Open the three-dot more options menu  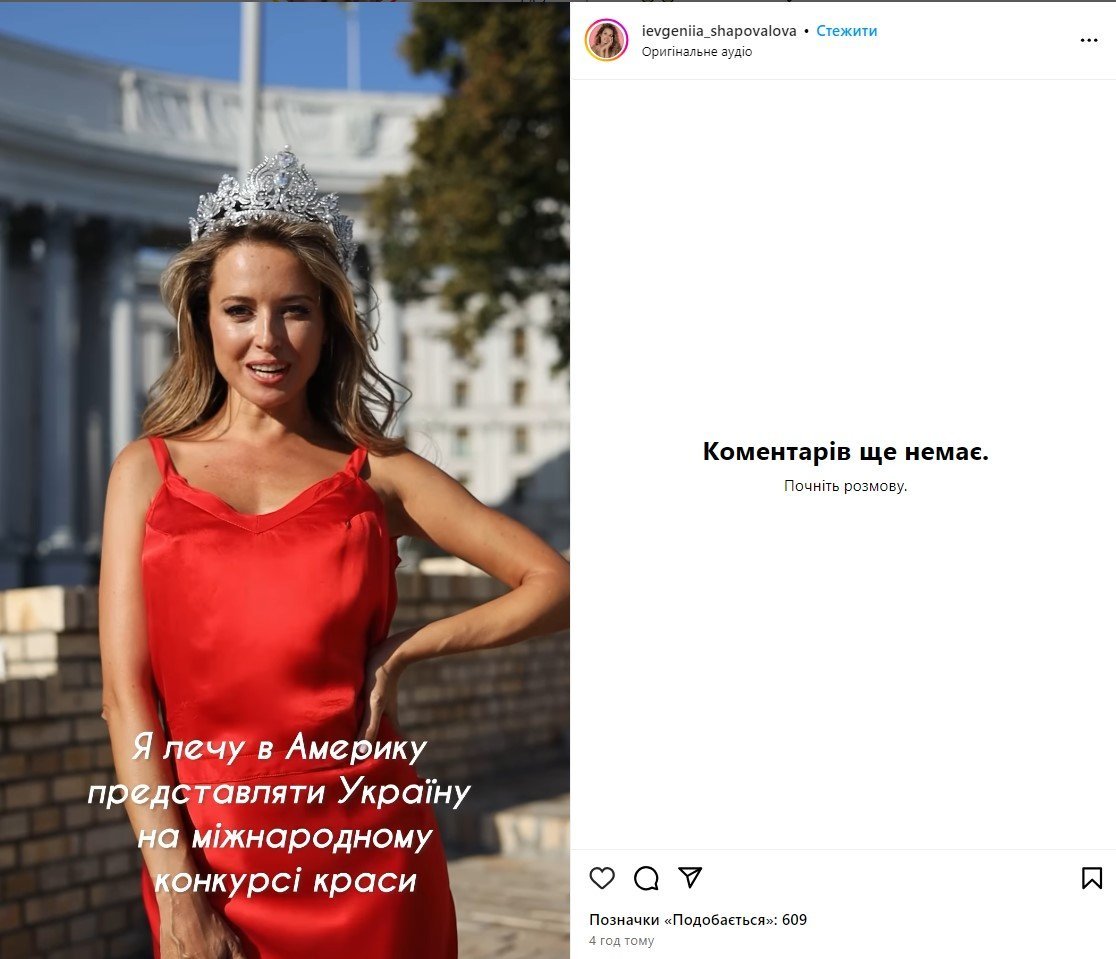(1089, 41)
